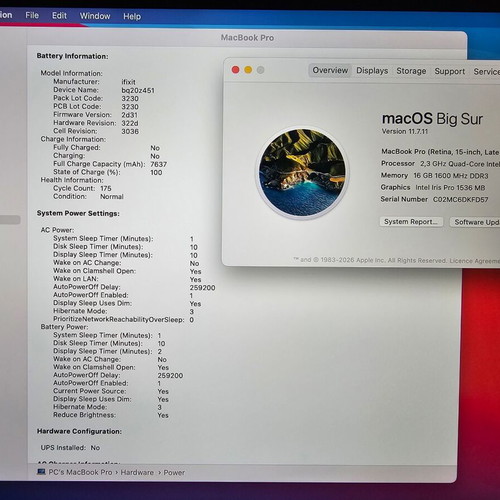Select Power in the path bar

tap(174, 473)
